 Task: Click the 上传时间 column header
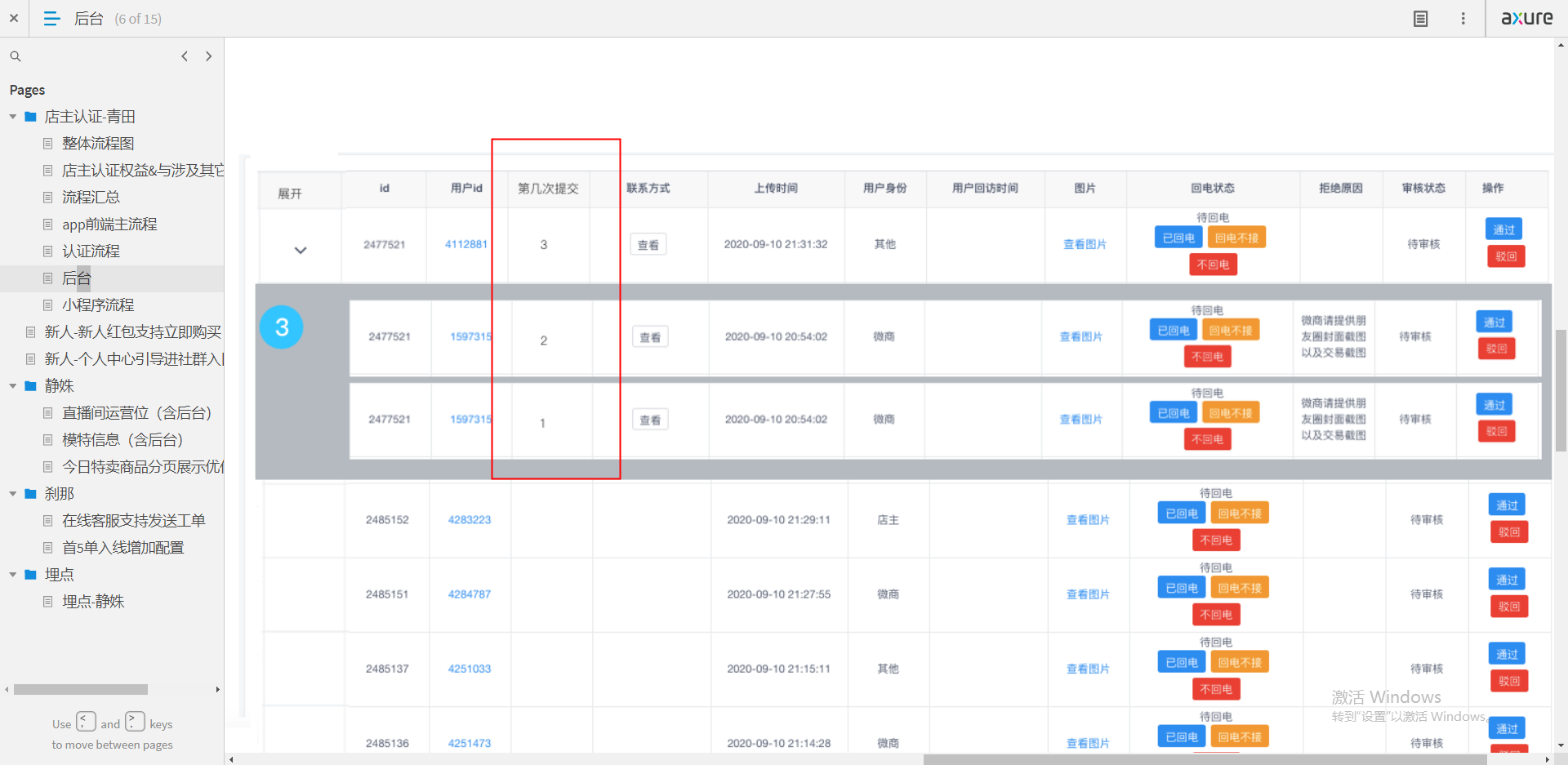pos(776,189)
